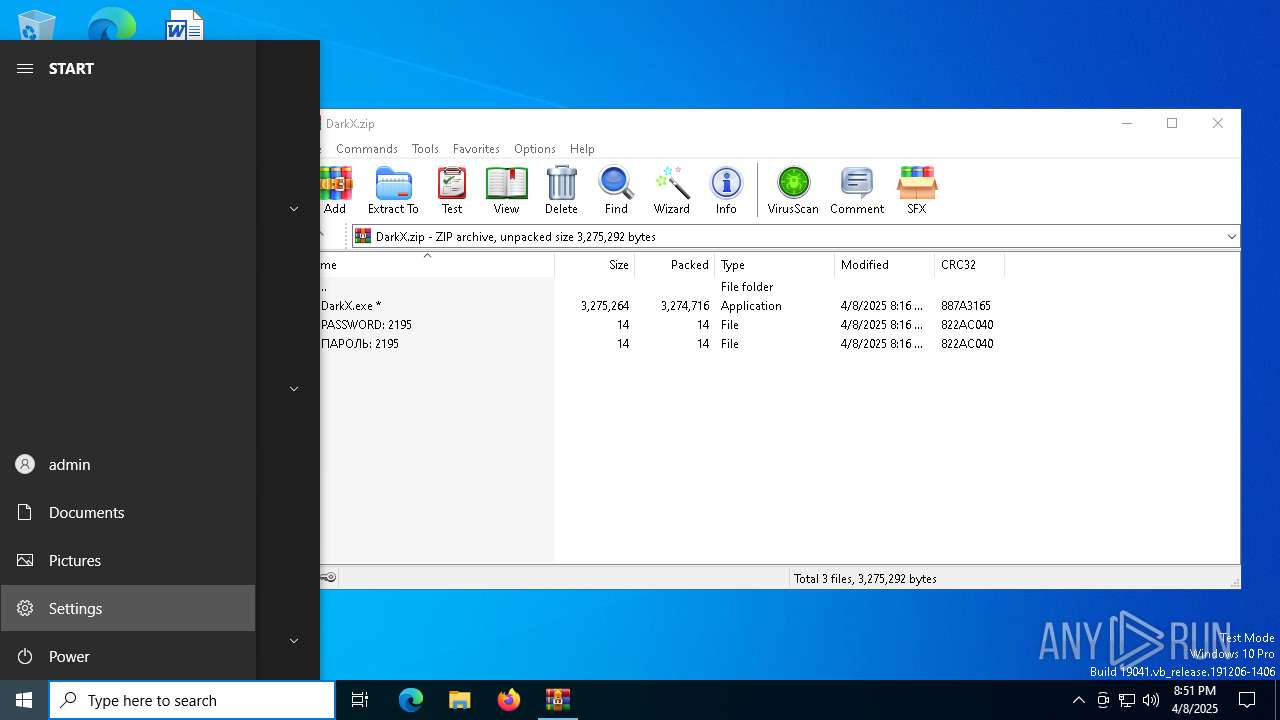Open the Help menu
The image size is (1280, 720).
click(582, 149)
